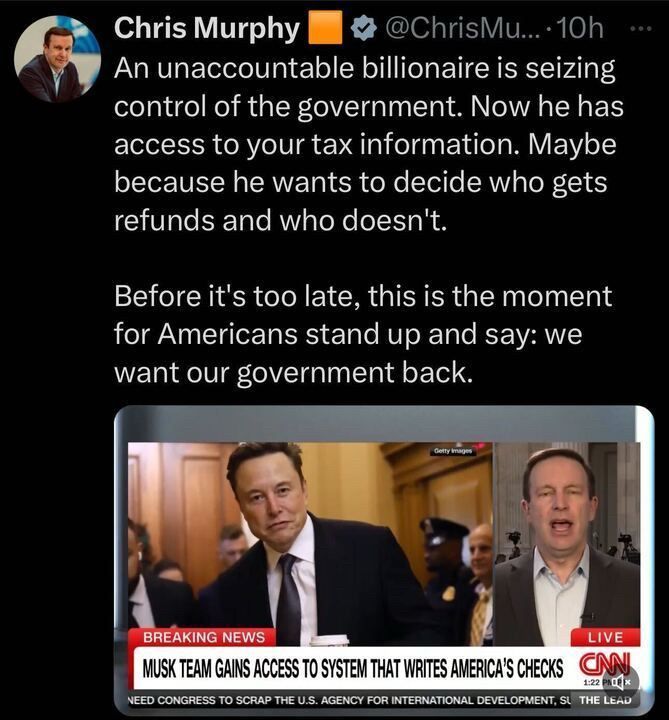
Task: Open Chris Murphy's profile avatar
Action: [57, 58]
